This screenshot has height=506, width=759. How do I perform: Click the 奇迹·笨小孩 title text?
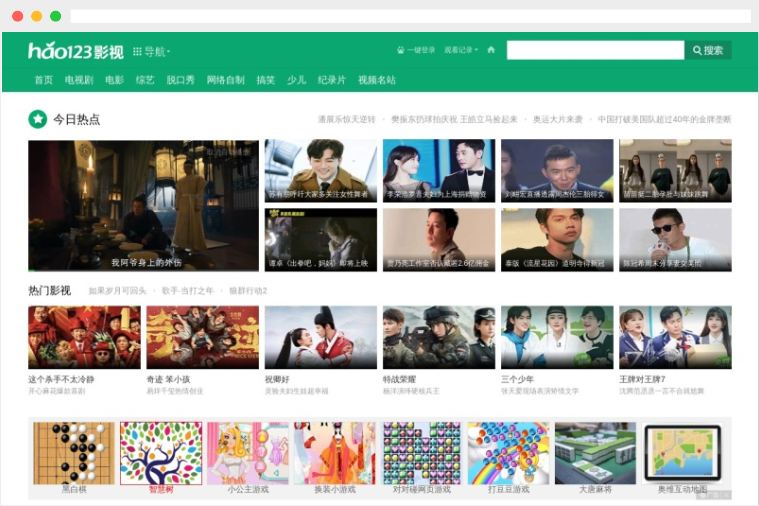168,379
